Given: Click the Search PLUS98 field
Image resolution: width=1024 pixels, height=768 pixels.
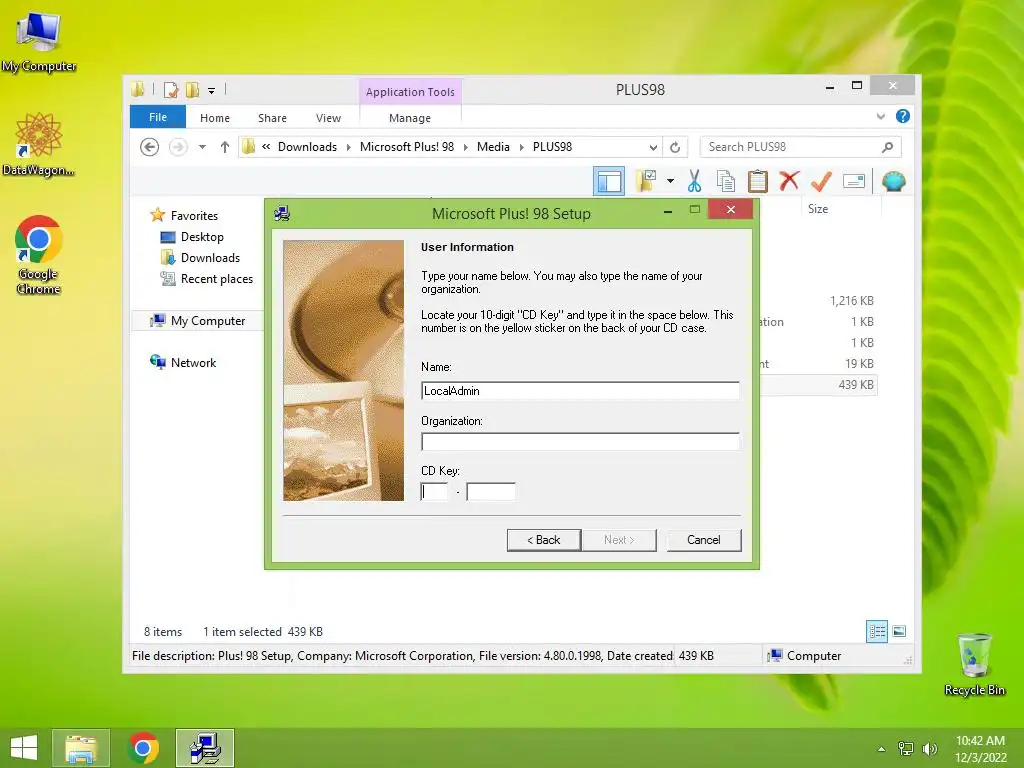Looking at the screenshot, I should (x=800, y=147).
